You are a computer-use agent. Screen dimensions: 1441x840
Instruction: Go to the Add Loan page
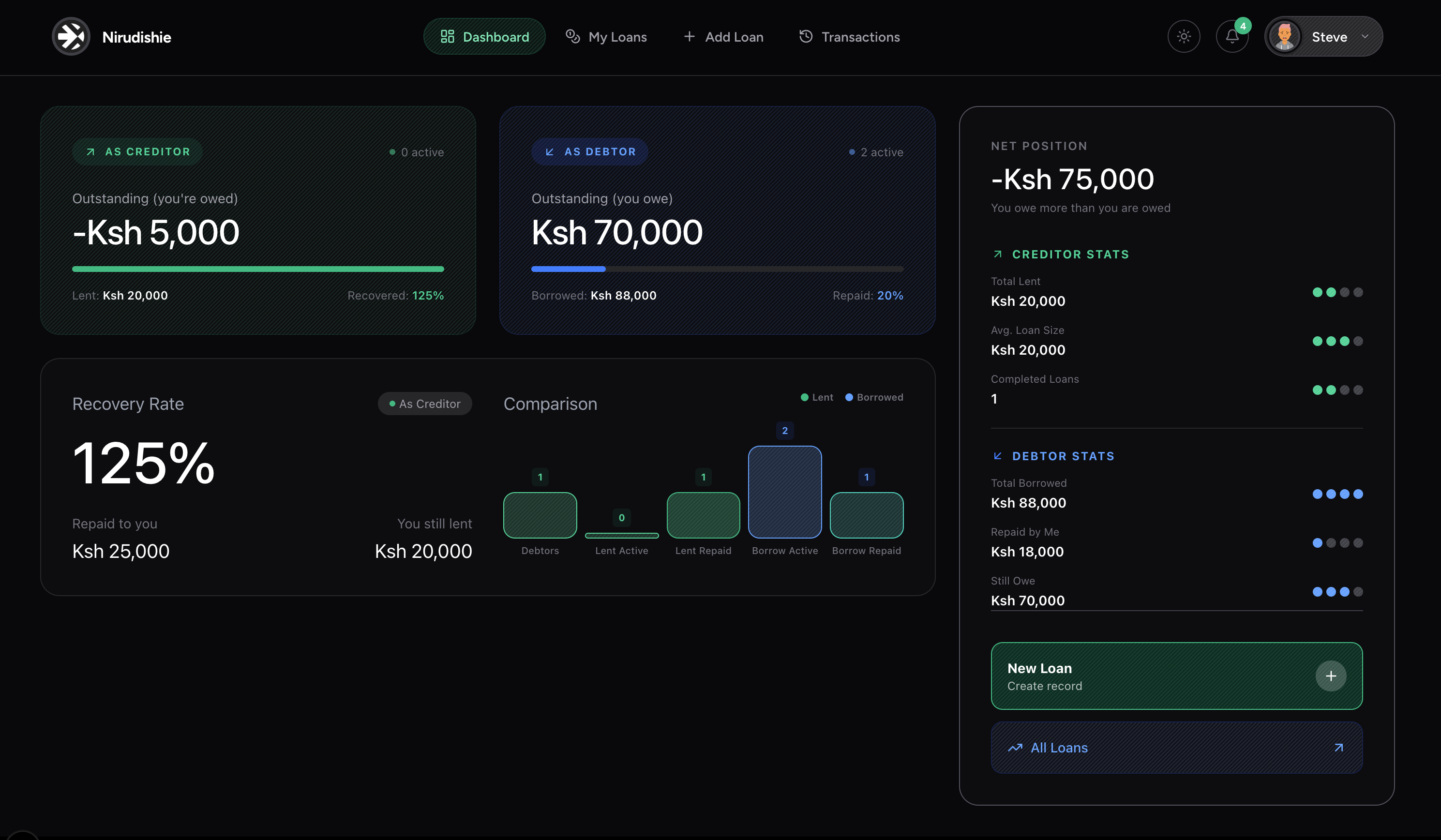point(723,37)
